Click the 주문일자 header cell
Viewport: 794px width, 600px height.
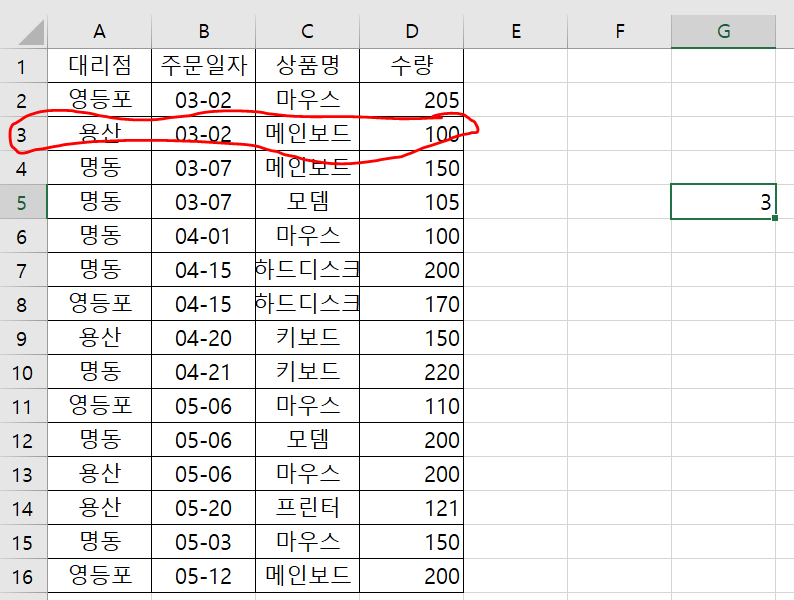click(204, 66)
